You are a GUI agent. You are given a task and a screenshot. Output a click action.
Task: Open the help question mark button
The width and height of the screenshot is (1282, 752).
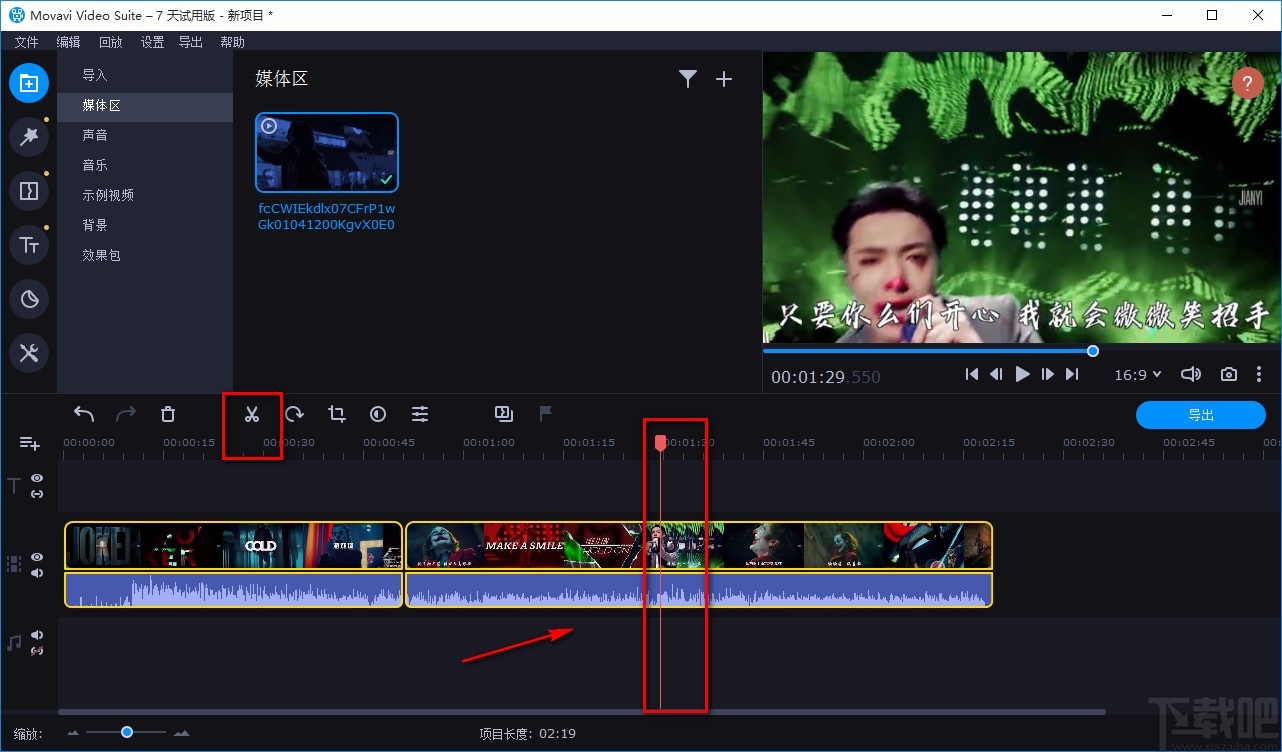pos(1247,82)
